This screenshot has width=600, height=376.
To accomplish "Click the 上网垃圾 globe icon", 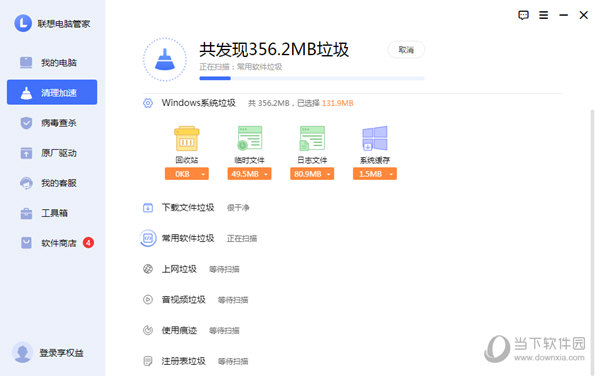I will 148,269.
